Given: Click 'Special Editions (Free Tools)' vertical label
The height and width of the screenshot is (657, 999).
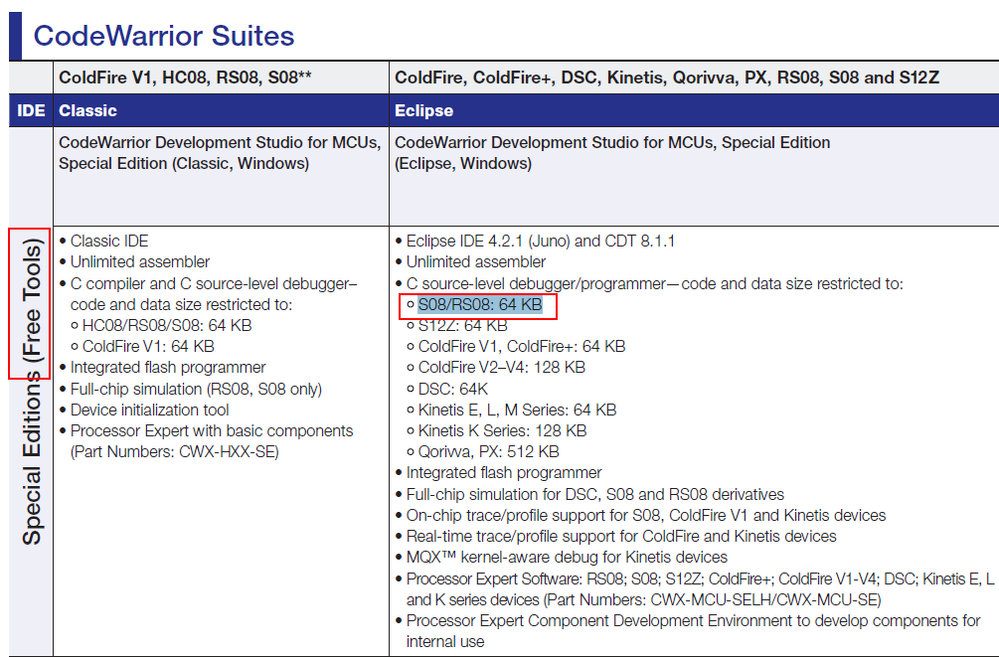Looking at the screenshot, I should (32, 391).
